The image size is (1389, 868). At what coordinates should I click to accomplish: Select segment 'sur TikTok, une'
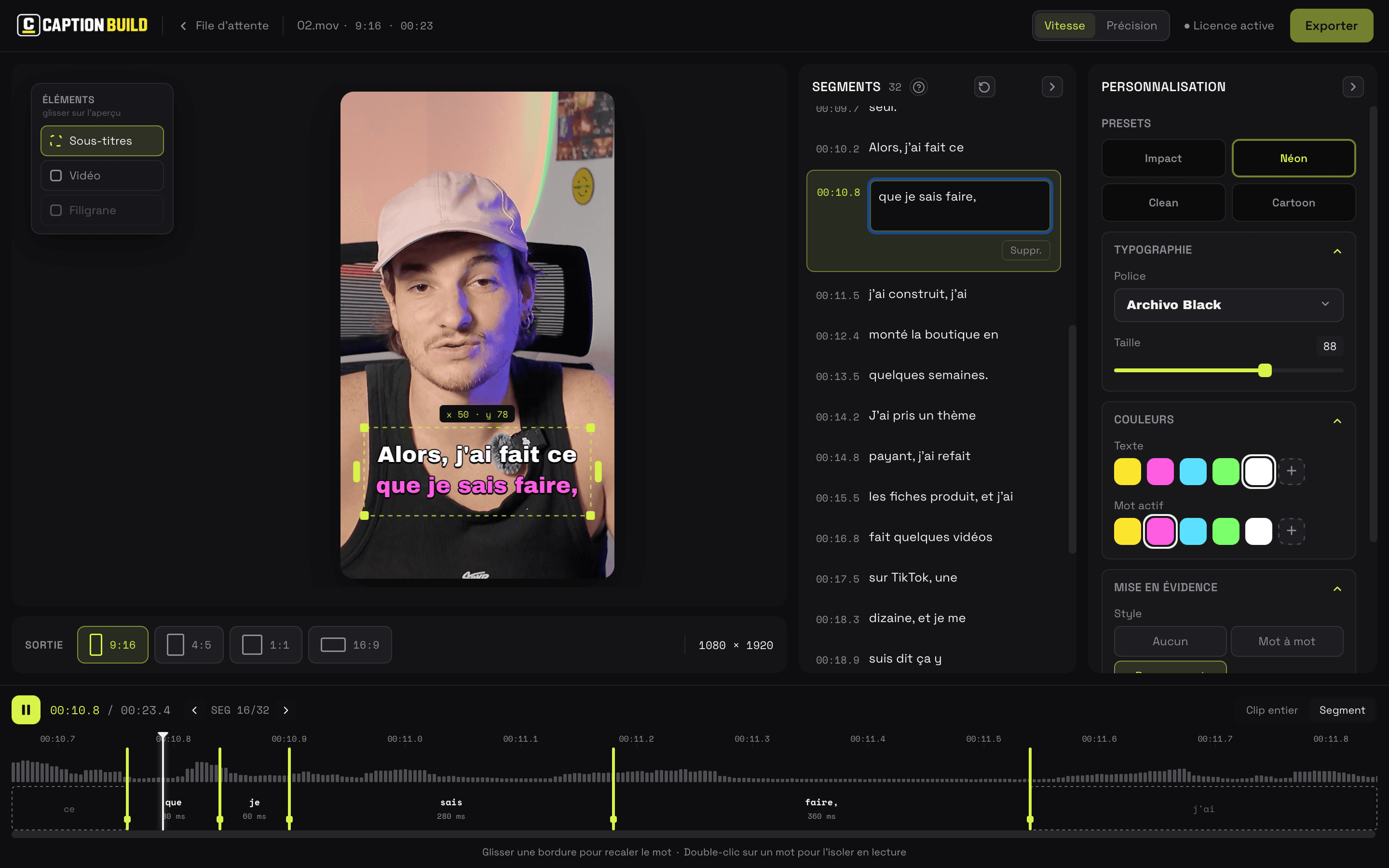pos(933,578)
